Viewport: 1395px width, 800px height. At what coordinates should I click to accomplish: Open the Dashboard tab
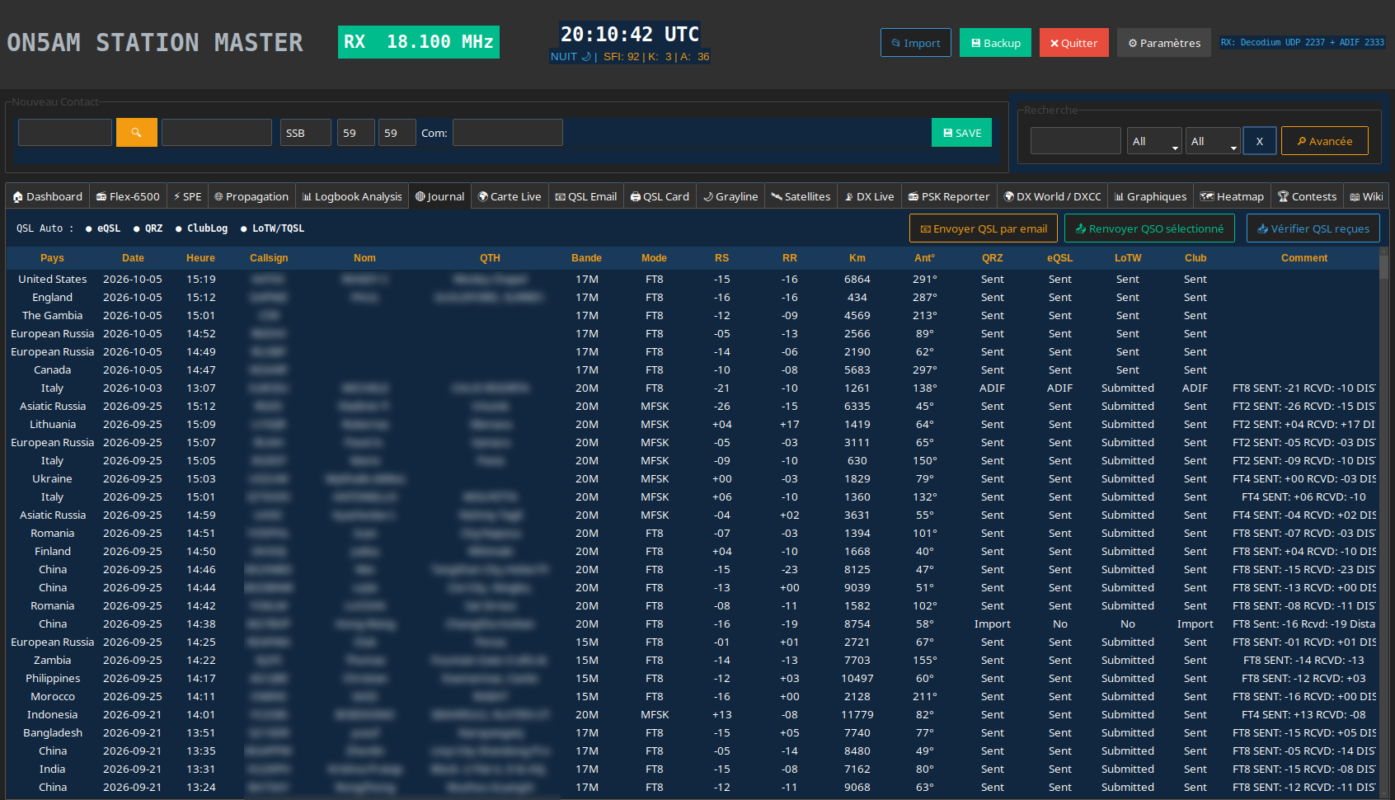[x=47, y=197]
